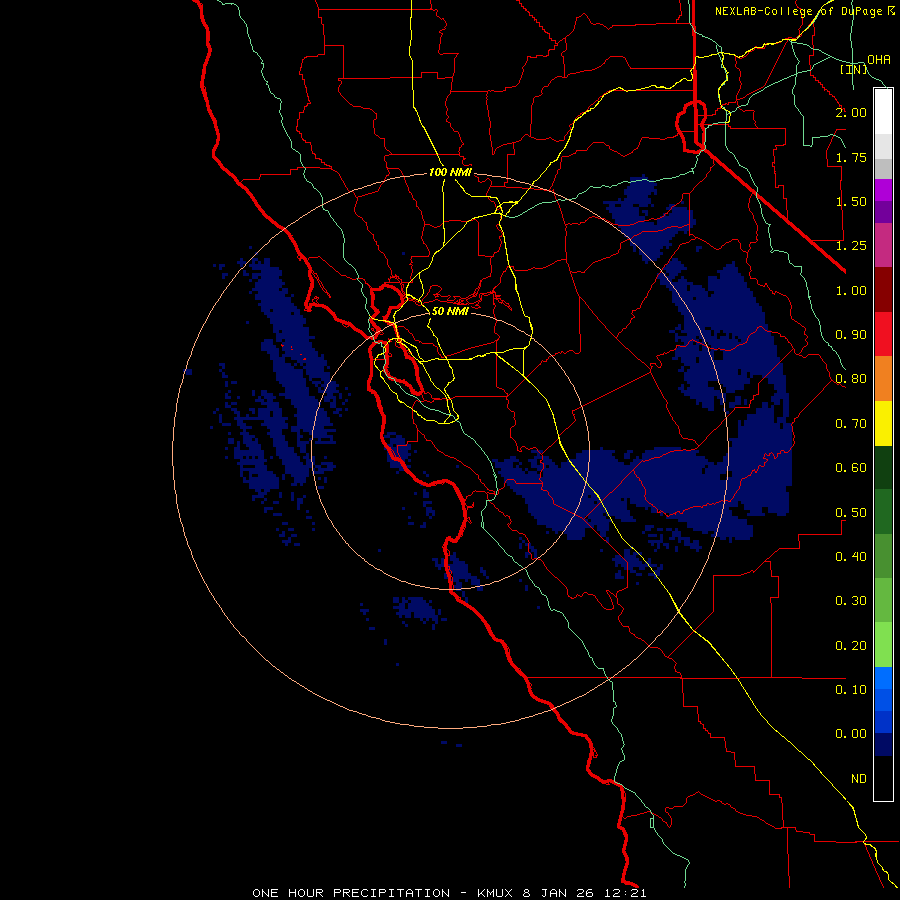Image resolution: width=900 pixels, height=900 pixels.
Task: Click the 1.00 legend value label
Action: pyautogui.click(x=851, y=290)
